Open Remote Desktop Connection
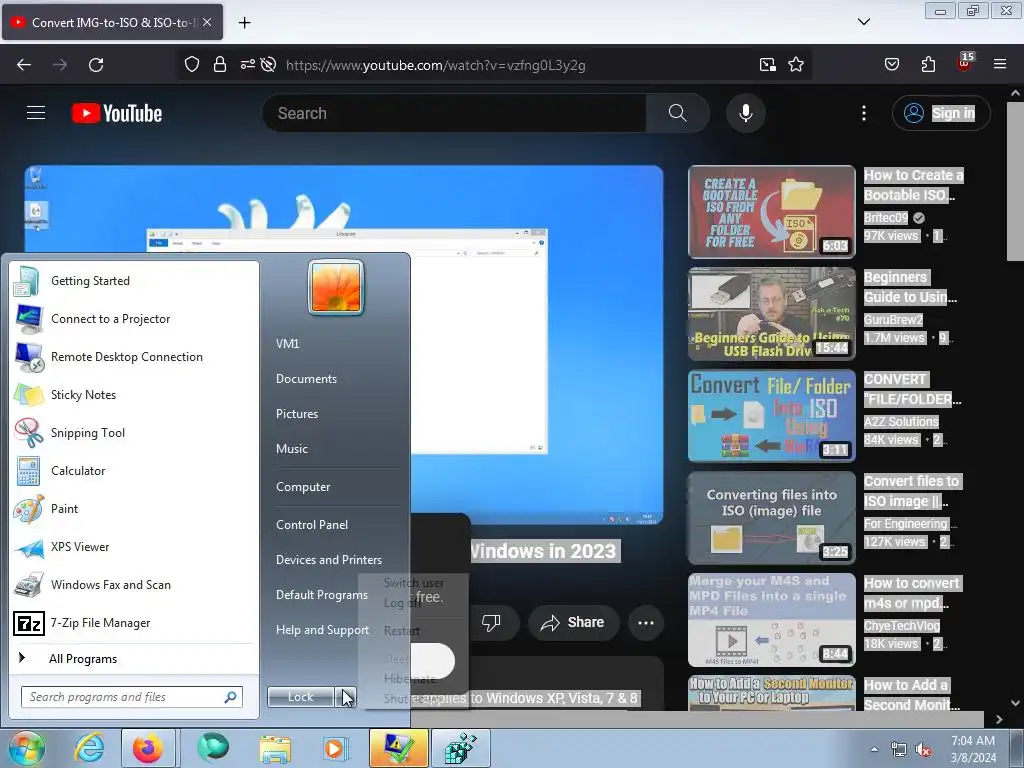This screenshot has width=1024, height=768. 134,357
